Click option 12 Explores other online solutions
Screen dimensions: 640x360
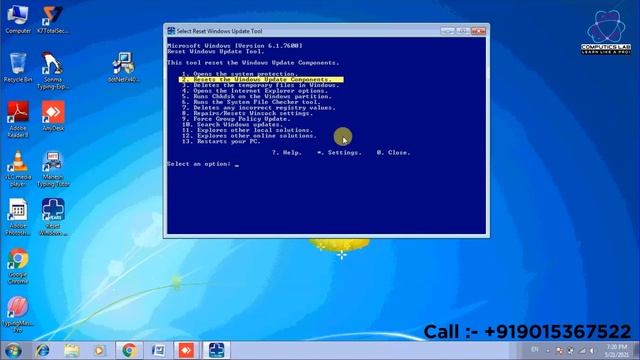click(x=249, y=136)
